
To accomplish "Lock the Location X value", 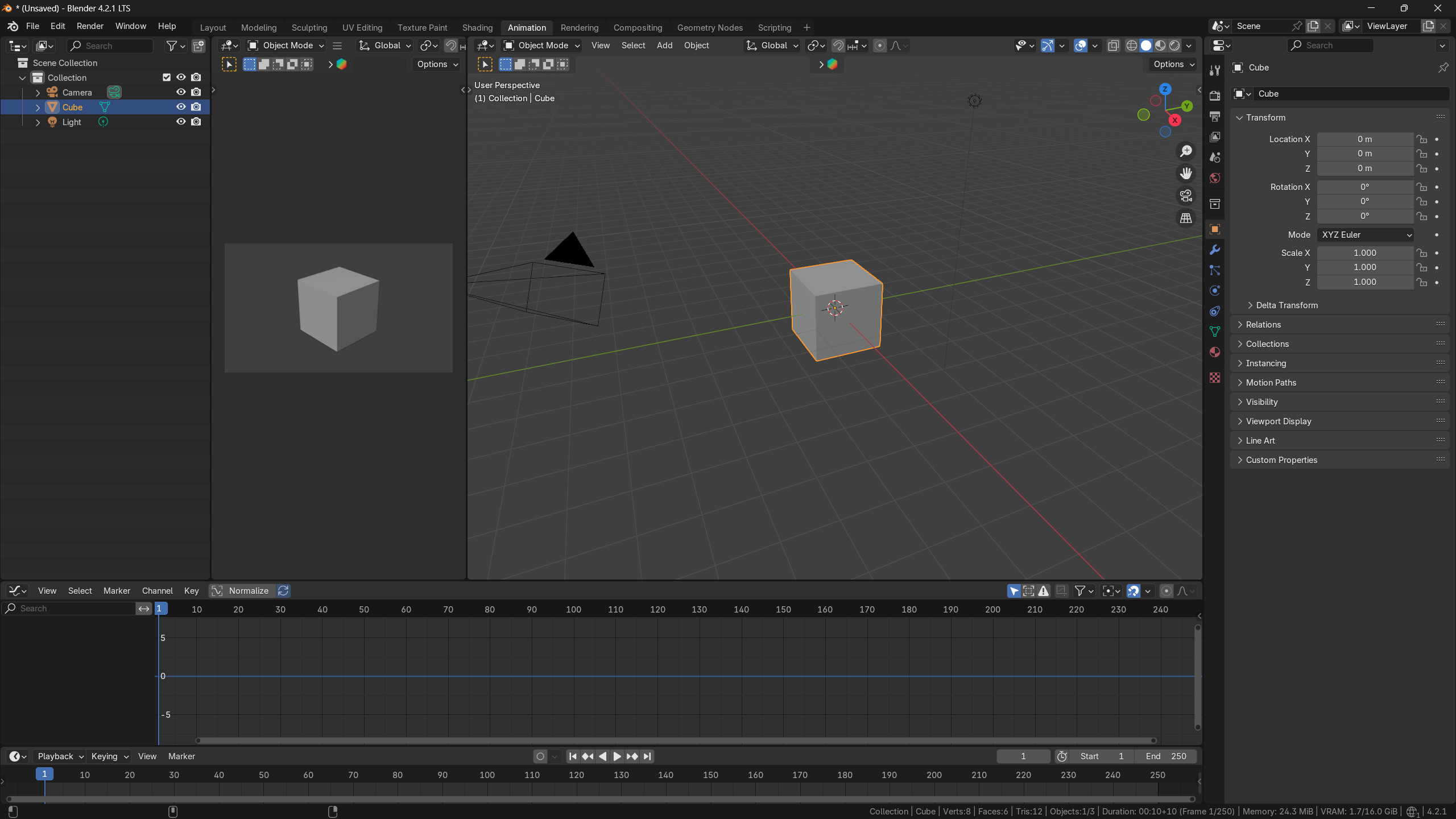I will 1422,139.
